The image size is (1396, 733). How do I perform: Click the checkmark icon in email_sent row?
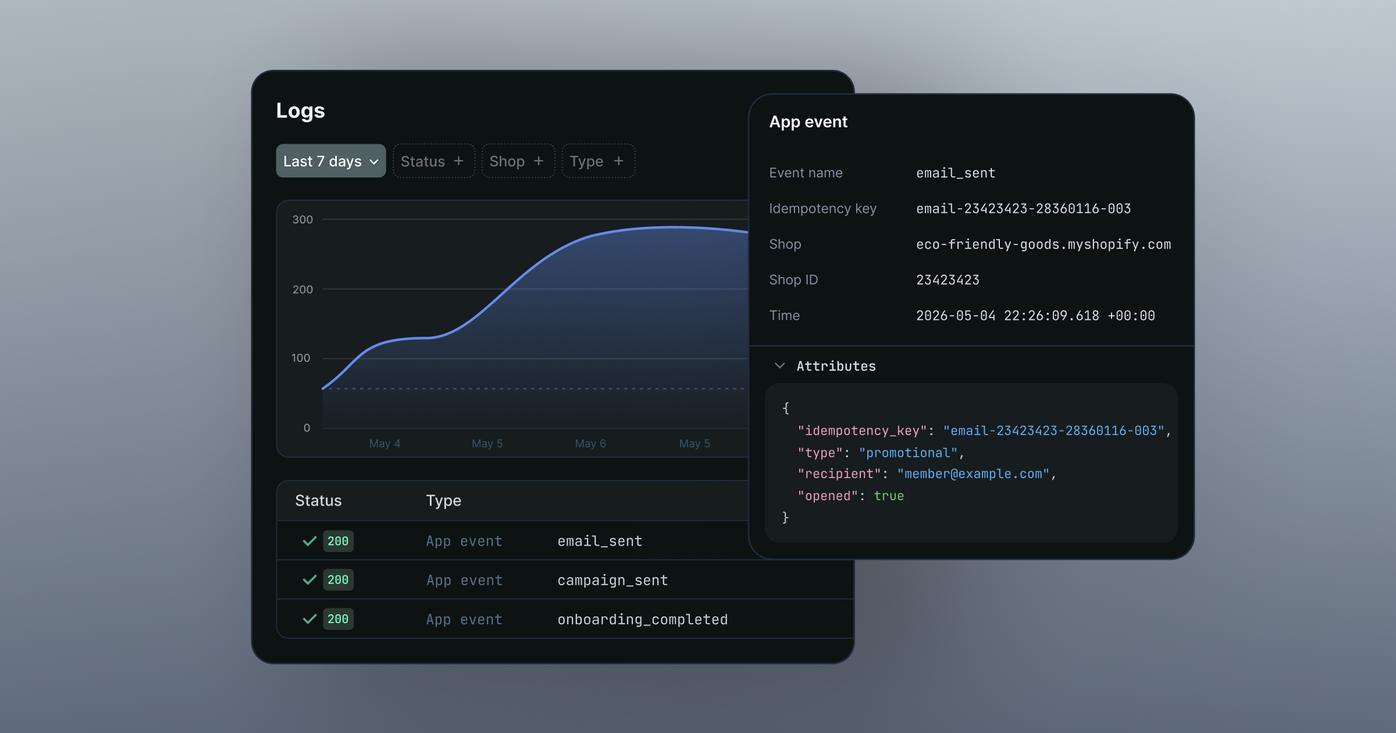[310, 541]
